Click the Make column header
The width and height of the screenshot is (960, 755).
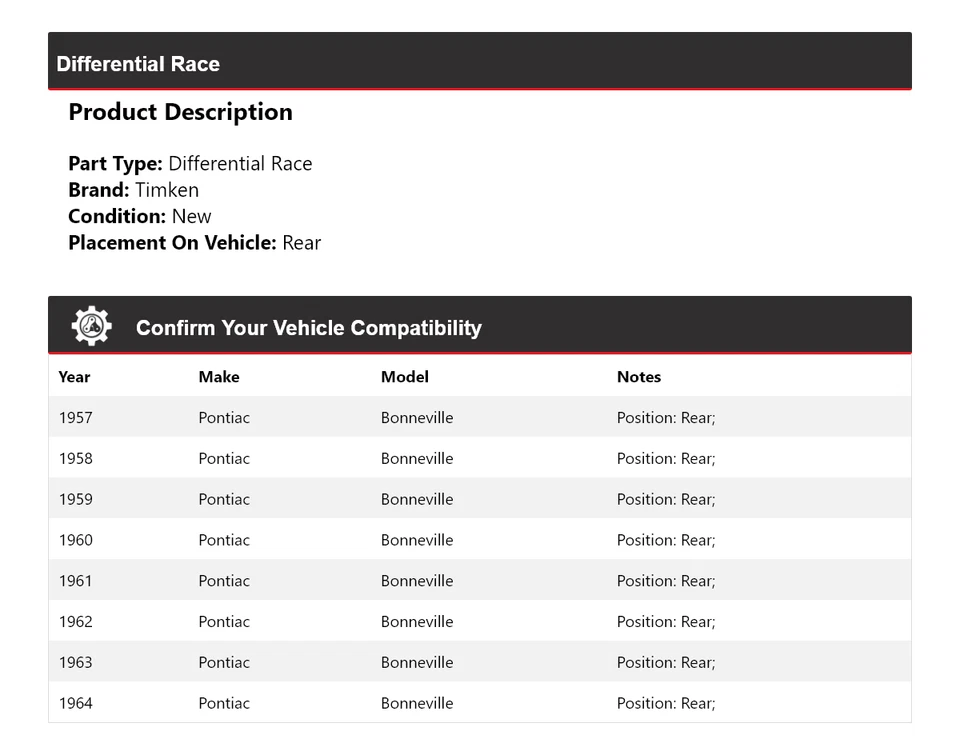tap(219, 377)
